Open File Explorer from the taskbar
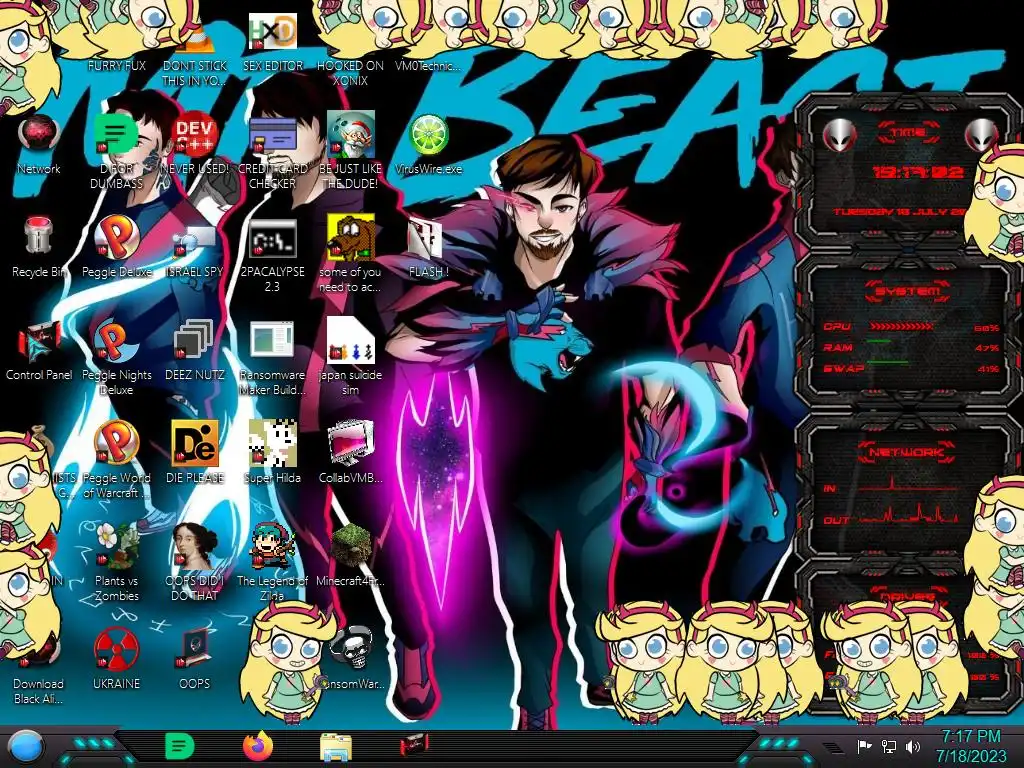Screen dimensions: 1024x768 point(336,747)
